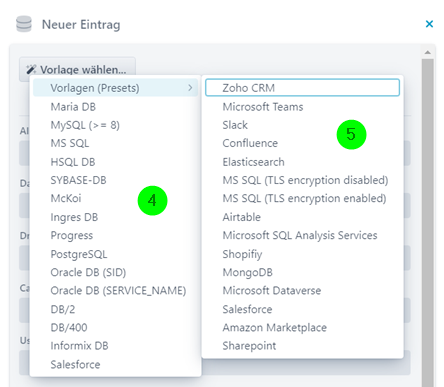Click the scrollbar up arrow
Viewport: 444px width, 387px height.
pos(428,52)
